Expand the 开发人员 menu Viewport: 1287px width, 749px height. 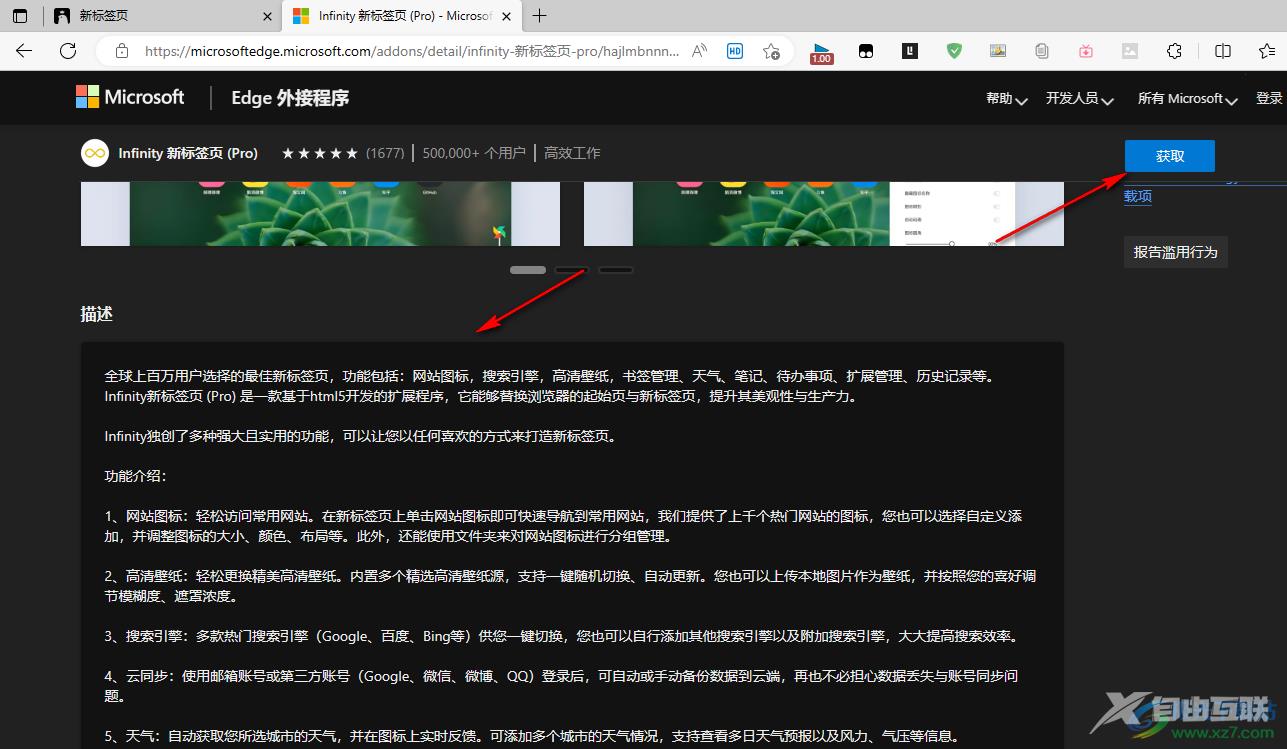click(x=1079, y=98)
